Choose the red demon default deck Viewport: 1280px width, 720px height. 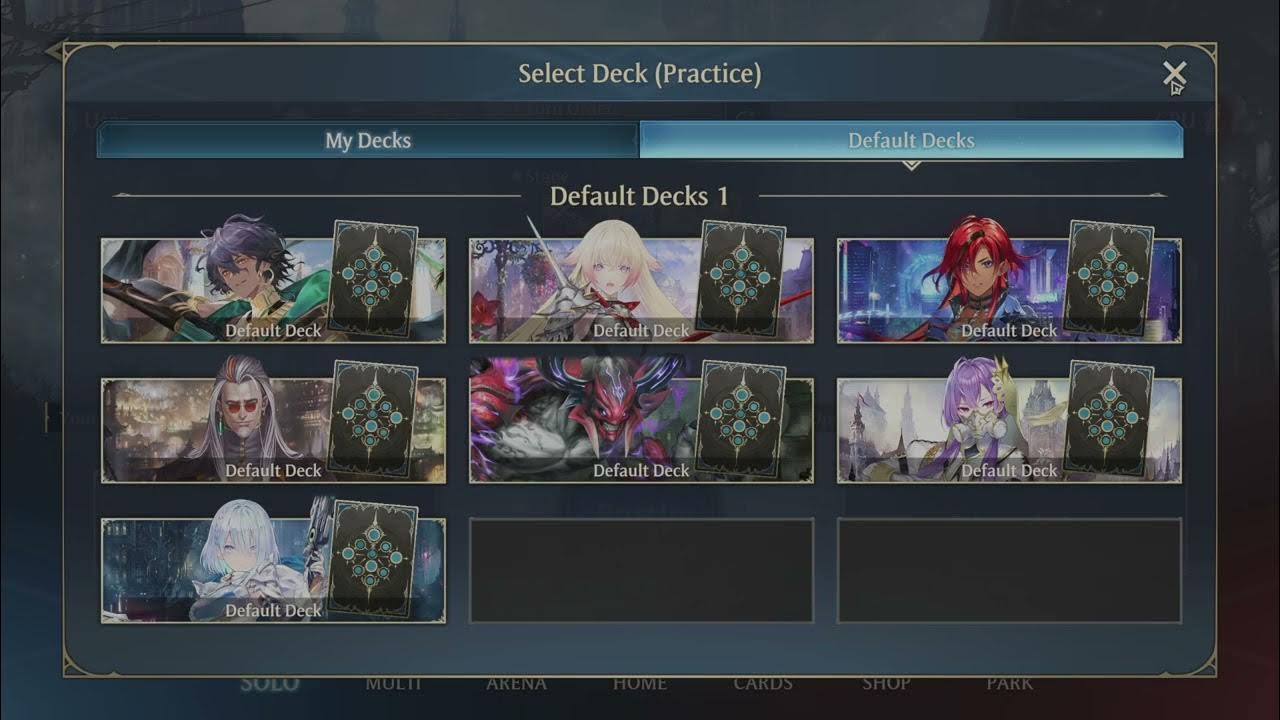click(641, 430)
